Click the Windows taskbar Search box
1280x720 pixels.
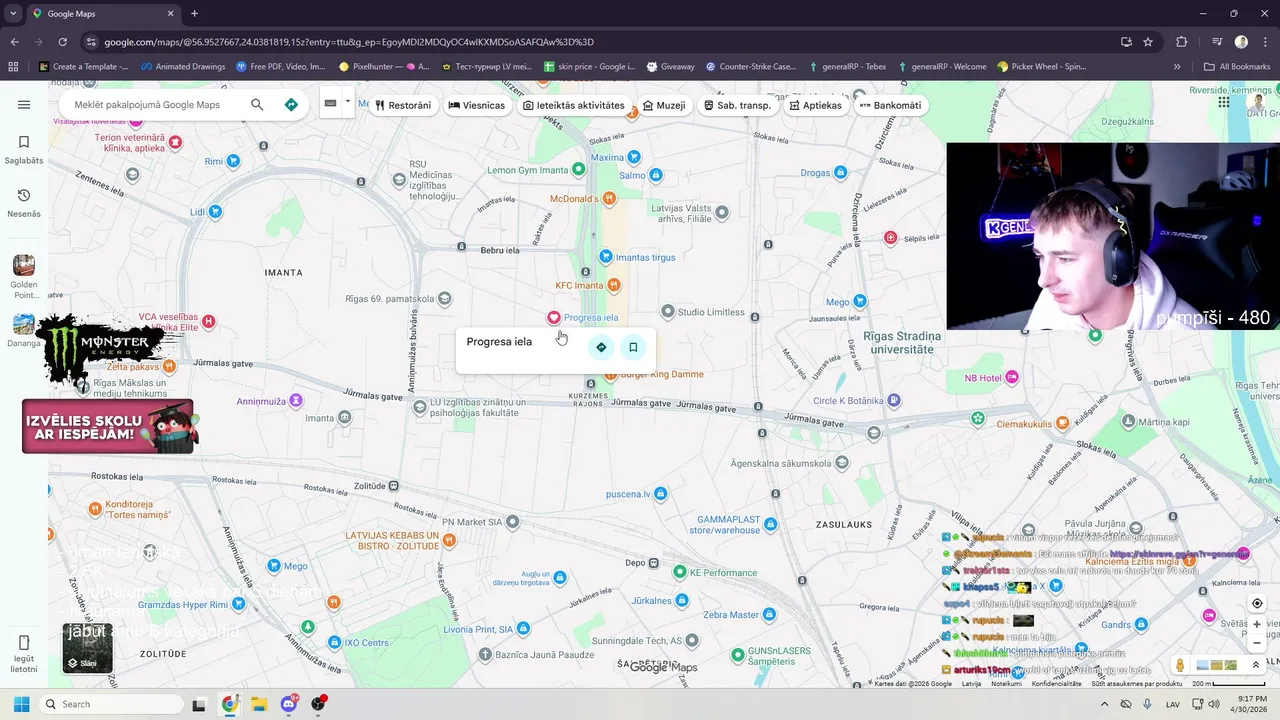[111, 704]
